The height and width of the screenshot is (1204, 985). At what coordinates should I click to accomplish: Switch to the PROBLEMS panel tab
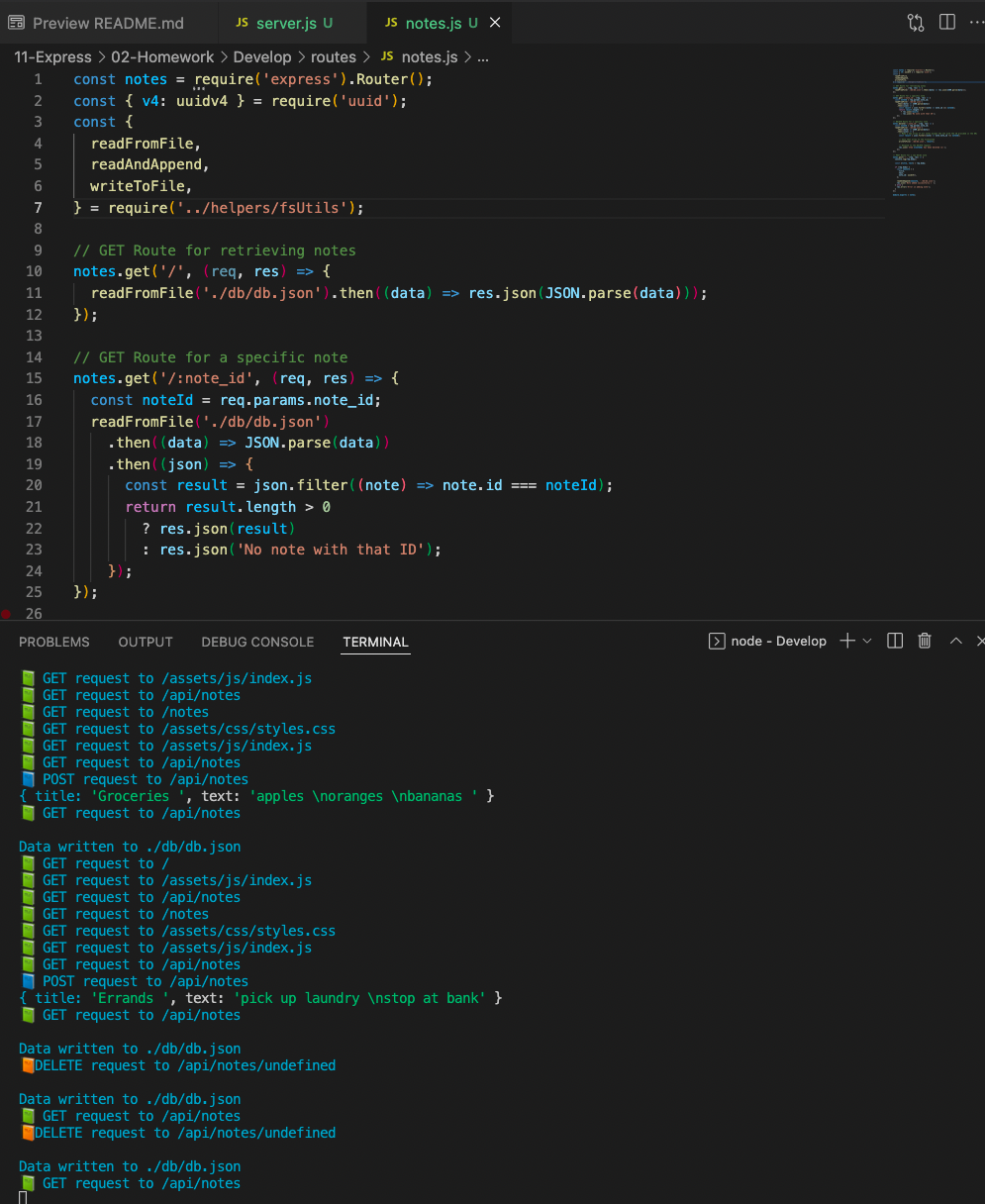tap(54, 642)
